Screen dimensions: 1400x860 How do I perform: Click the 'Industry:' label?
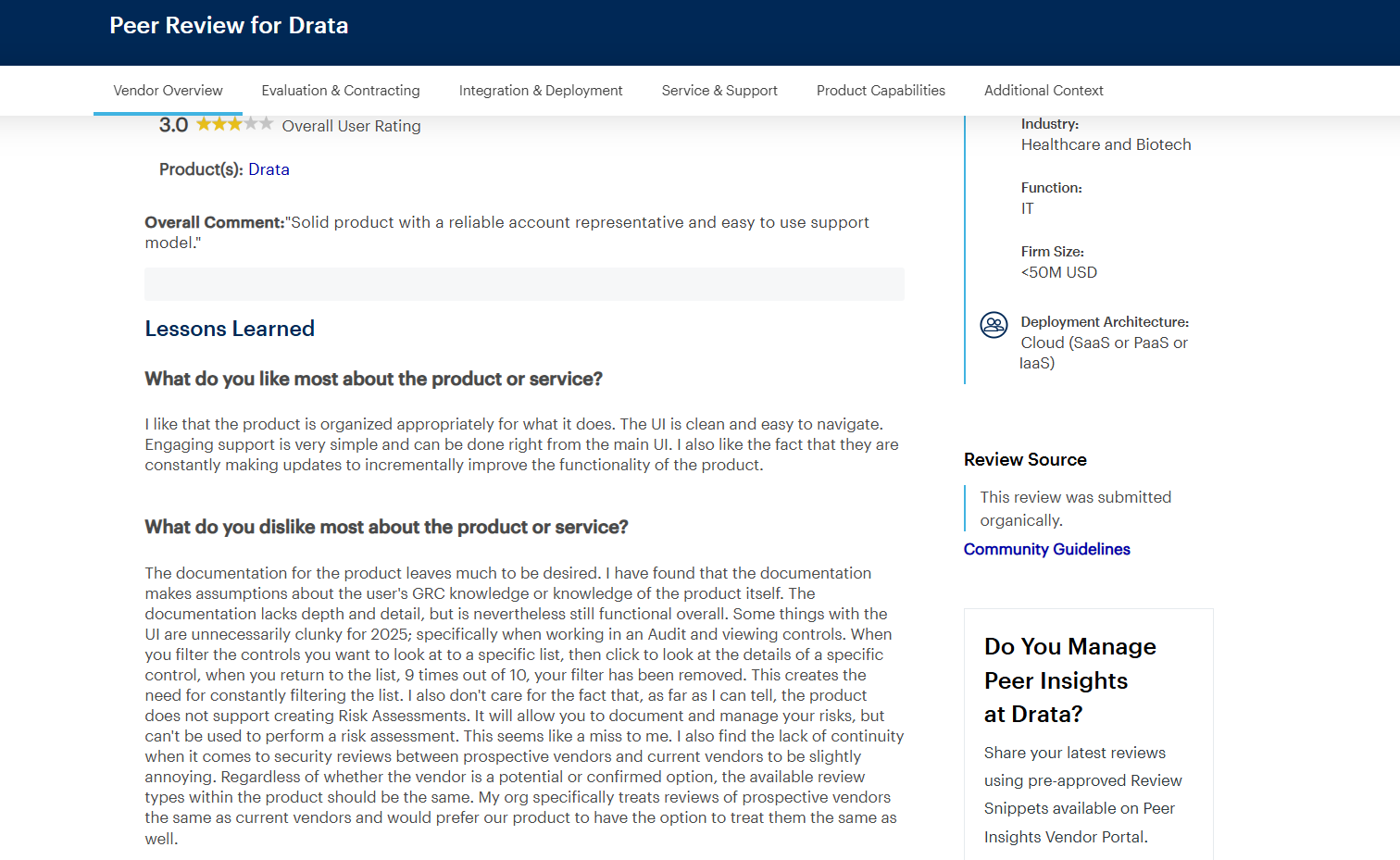tap(1050, 124)
